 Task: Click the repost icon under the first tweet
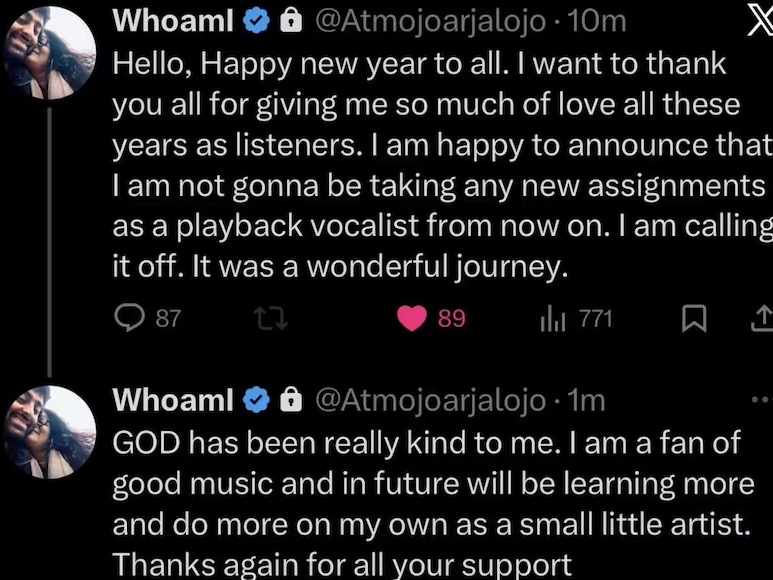pyautogui.click(x=270, y=319)
